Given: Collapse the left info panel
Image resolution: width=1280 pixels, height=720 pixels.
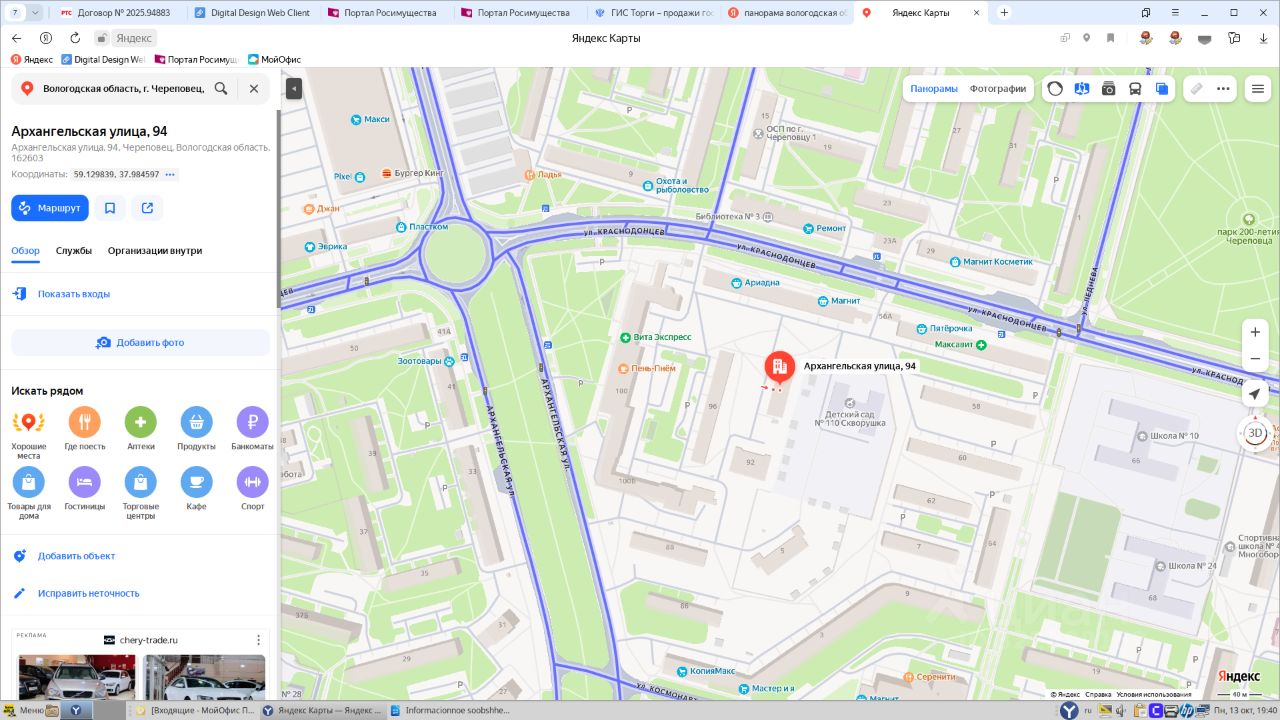Looking at the screenshot, I should (294, 89).
